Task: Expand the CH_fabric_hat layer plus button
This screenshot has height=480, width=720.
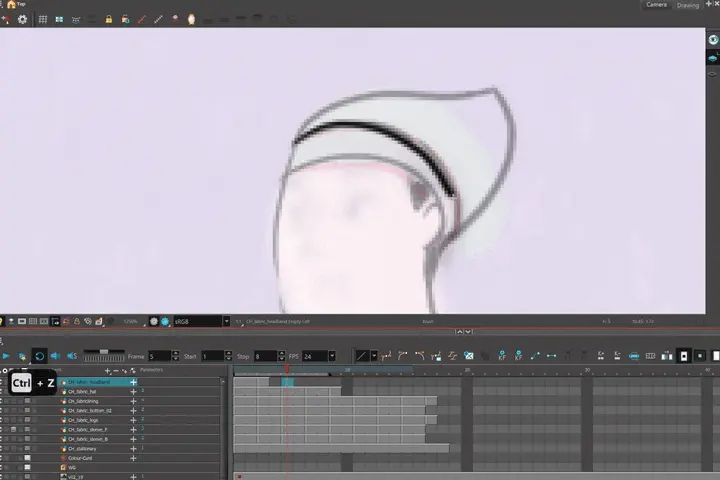Action: pyautogui.click(x=133, y=392)
